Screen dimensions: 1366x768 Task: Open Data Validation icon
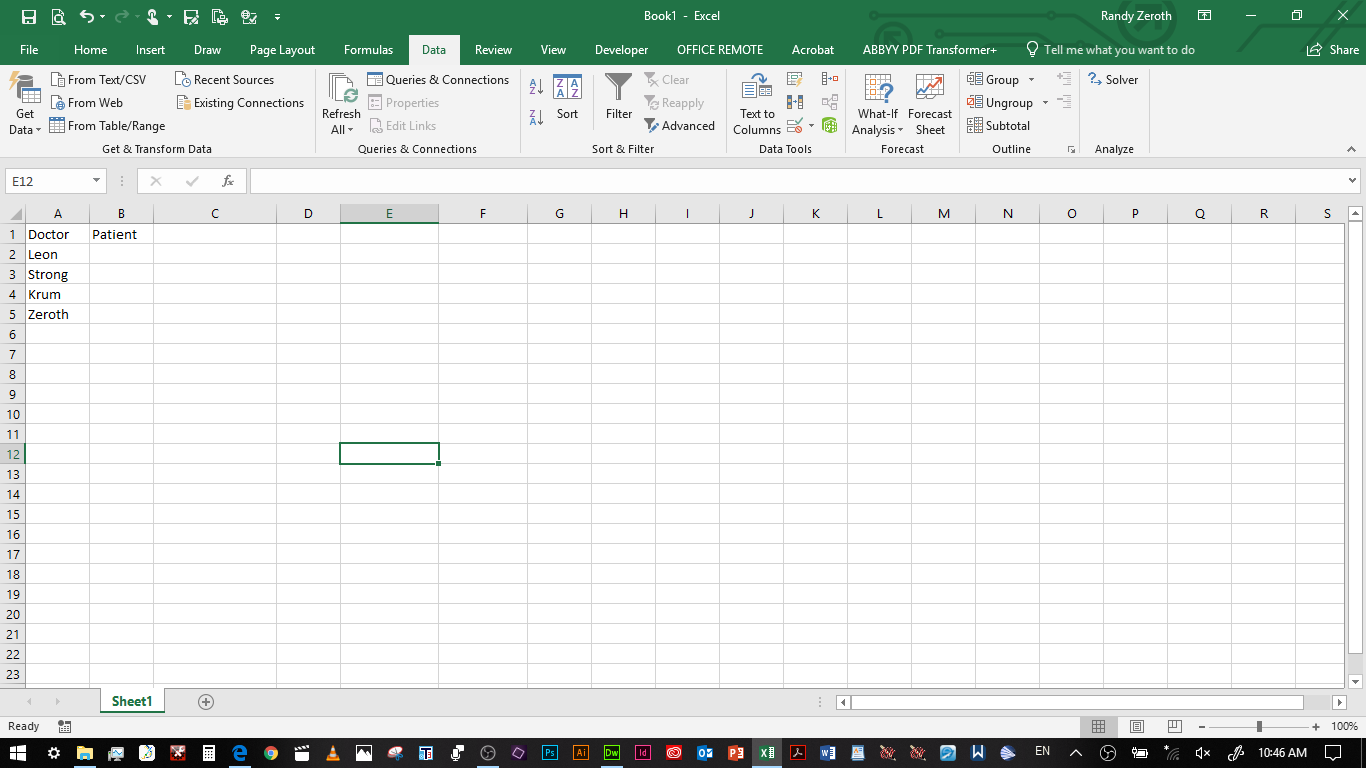click(795, 126)
